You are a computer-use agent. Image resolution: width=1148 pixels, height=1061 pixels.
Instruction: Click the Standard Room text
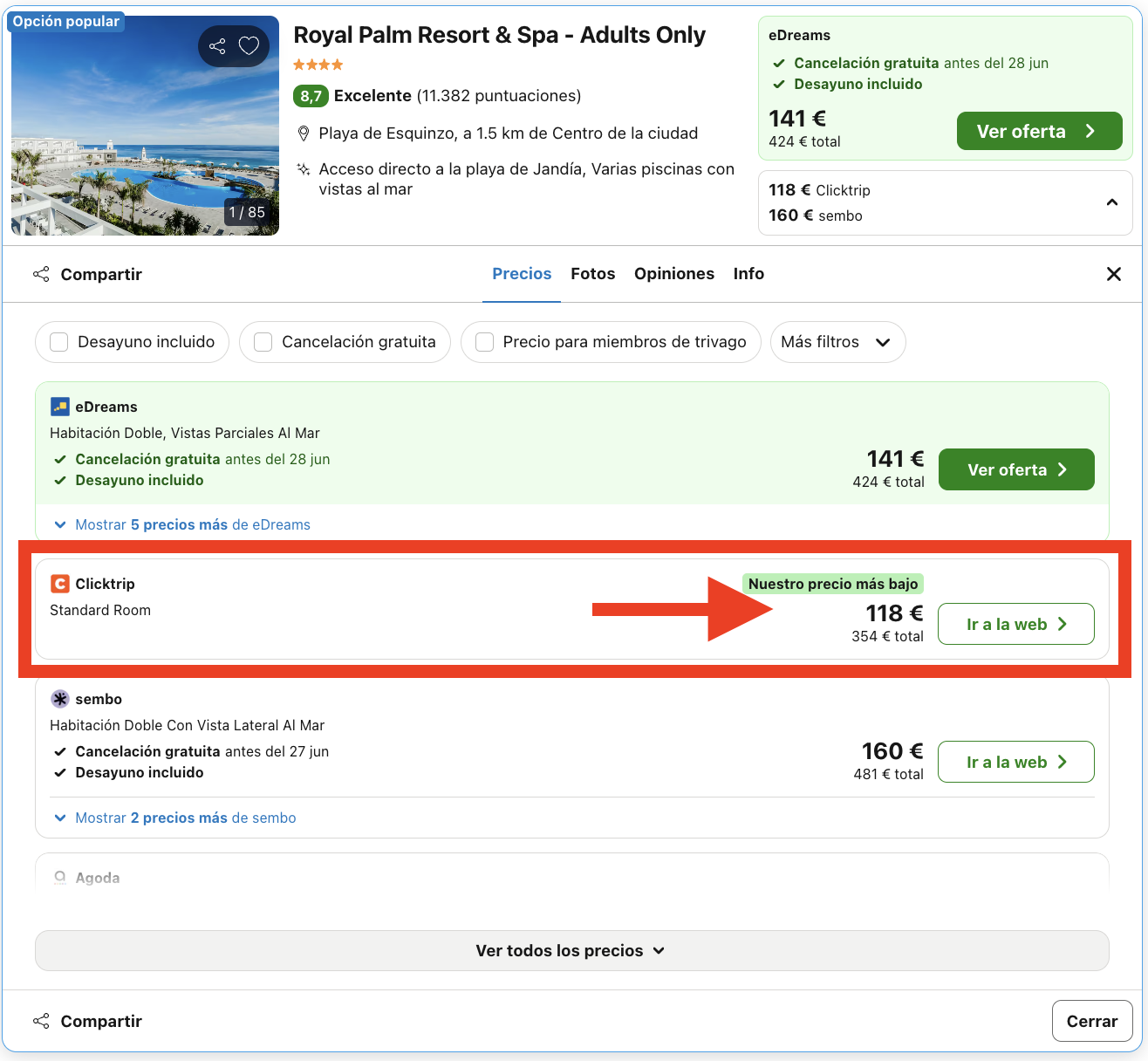point(100,610)
